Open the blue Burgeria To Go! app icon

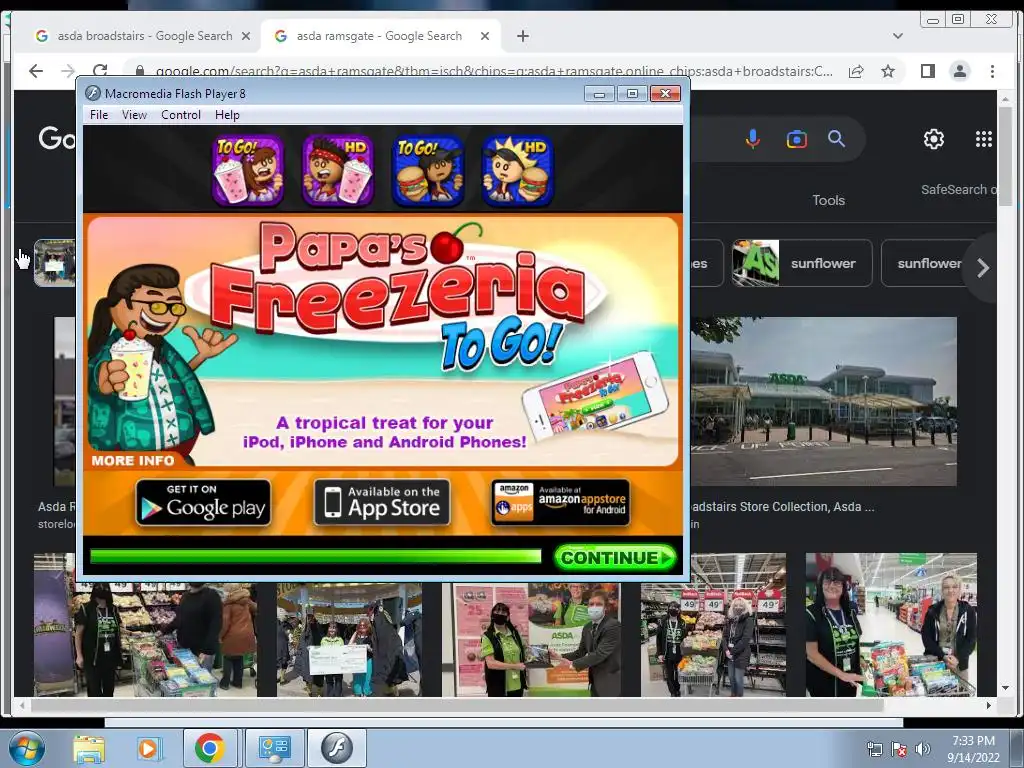(428, 170)
